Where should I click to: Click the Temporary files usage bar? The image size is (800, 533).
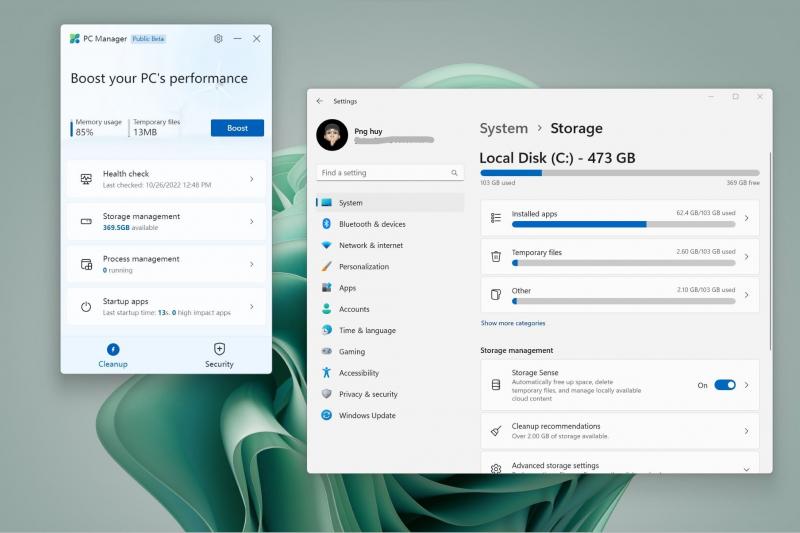[x=623, y=263]
